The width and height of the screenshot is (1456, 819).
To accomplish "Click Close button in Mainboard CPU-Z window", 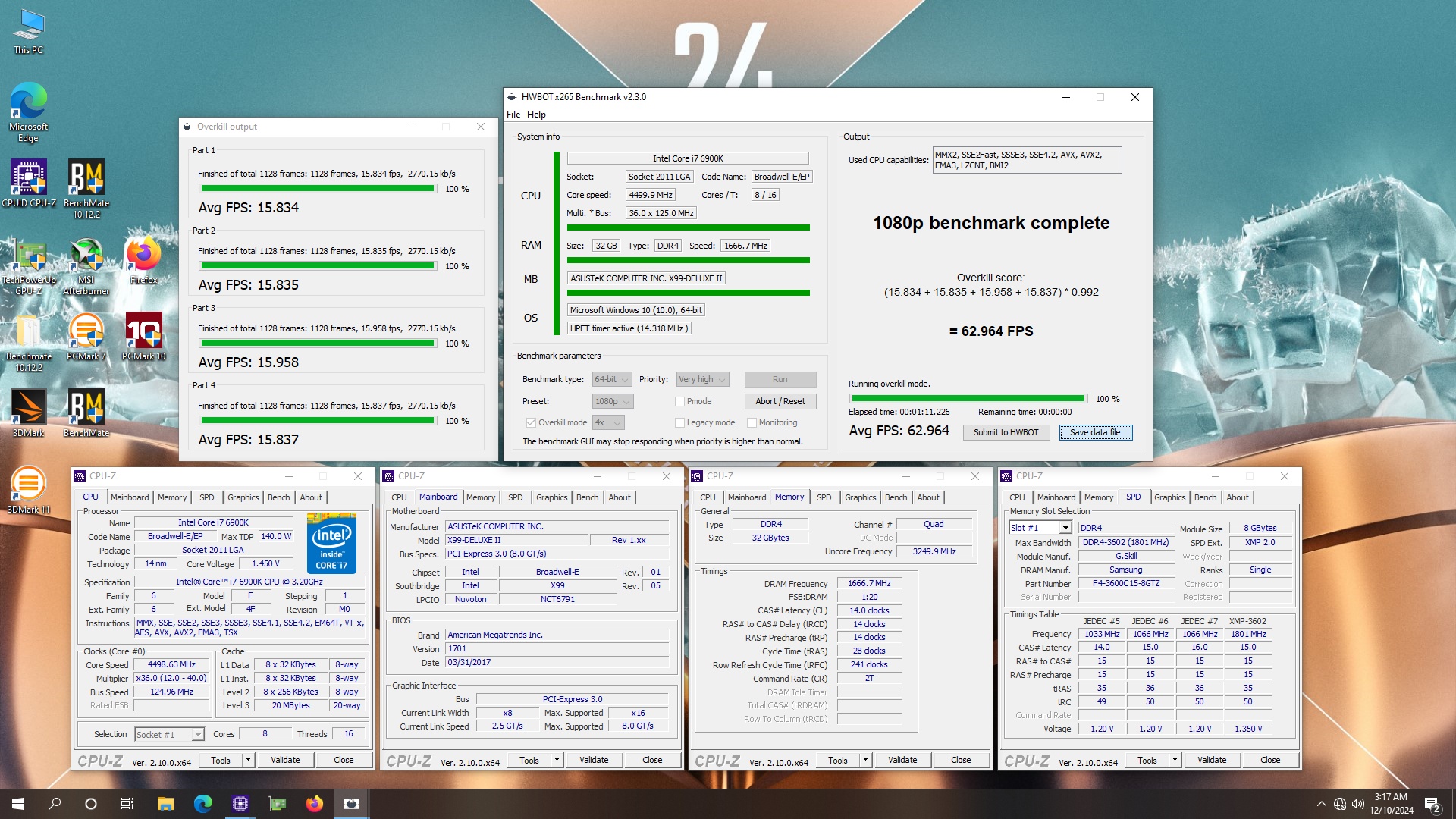I will point(652,760).
